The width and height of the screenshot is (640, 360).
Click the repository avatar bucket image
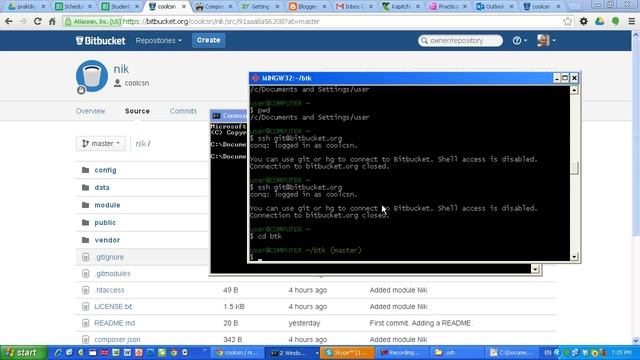pos(92,76)
